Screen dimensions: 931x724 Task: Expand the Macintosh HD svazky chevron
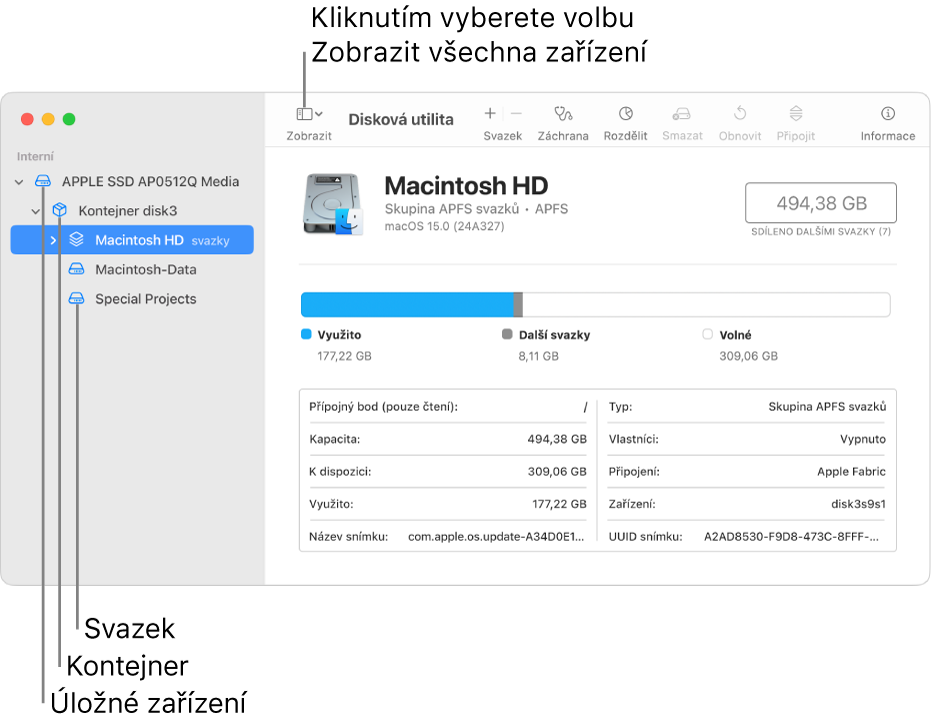point(53,240)
